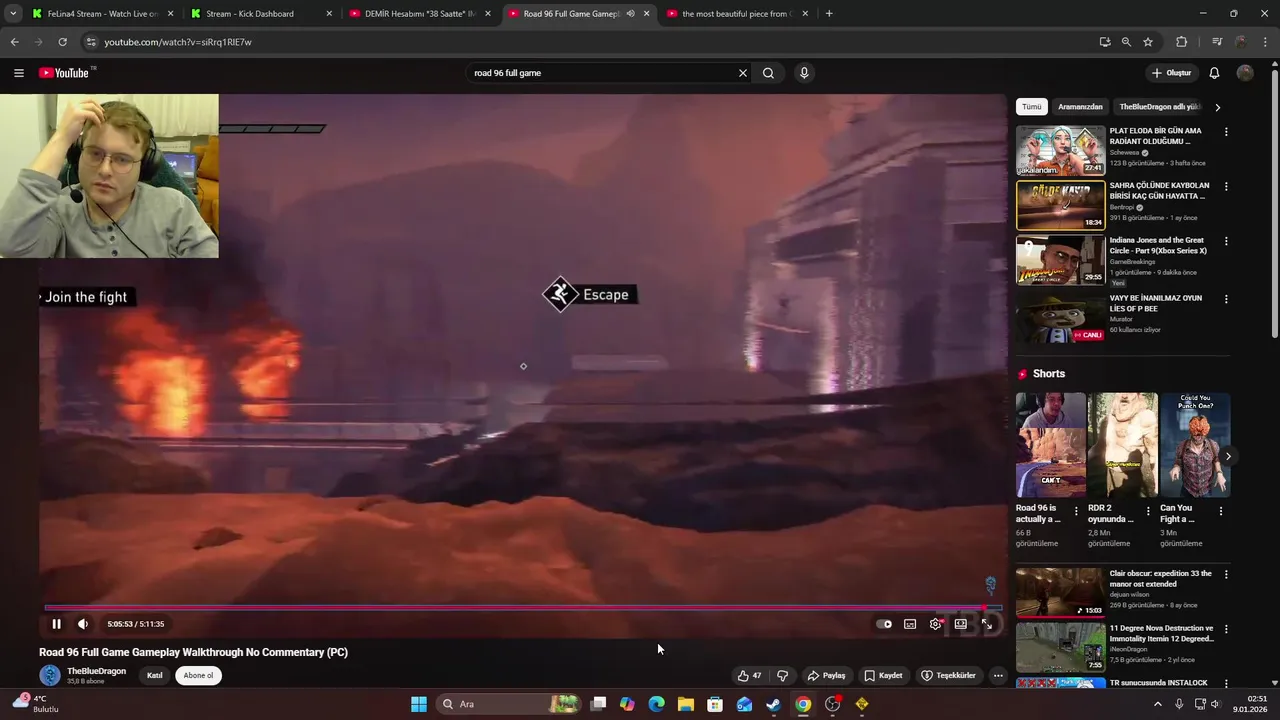The width and height of the screenshot is (1280, 720).
Task: Open more actions ellipsis below video
Action: pyautogui.click(x=998, y=676)
